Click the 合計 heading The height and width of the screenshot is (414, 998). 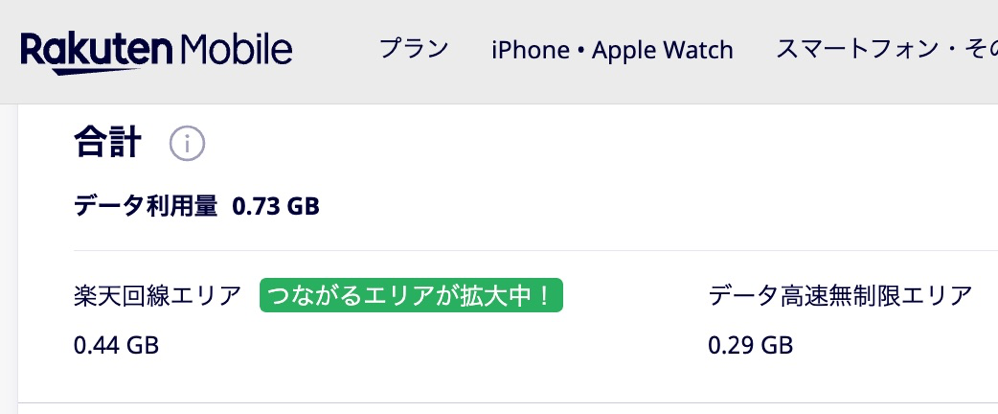pos(107,143)
